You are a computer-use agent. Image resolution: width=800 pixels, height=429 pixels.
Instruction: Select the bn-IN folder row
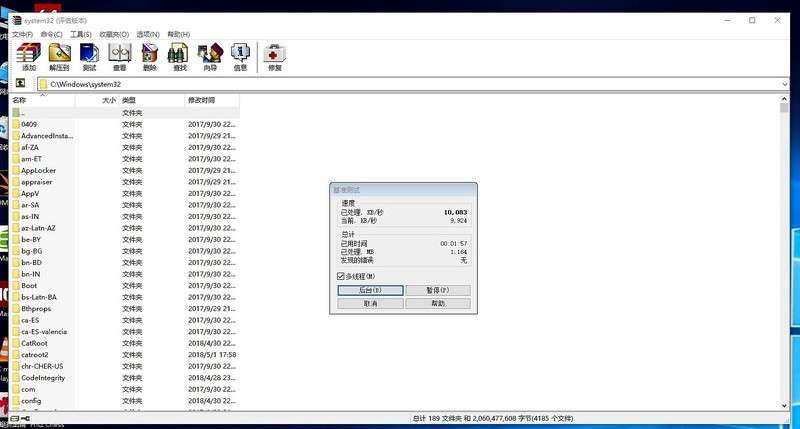pyautogui.click(x=125, y=274)
